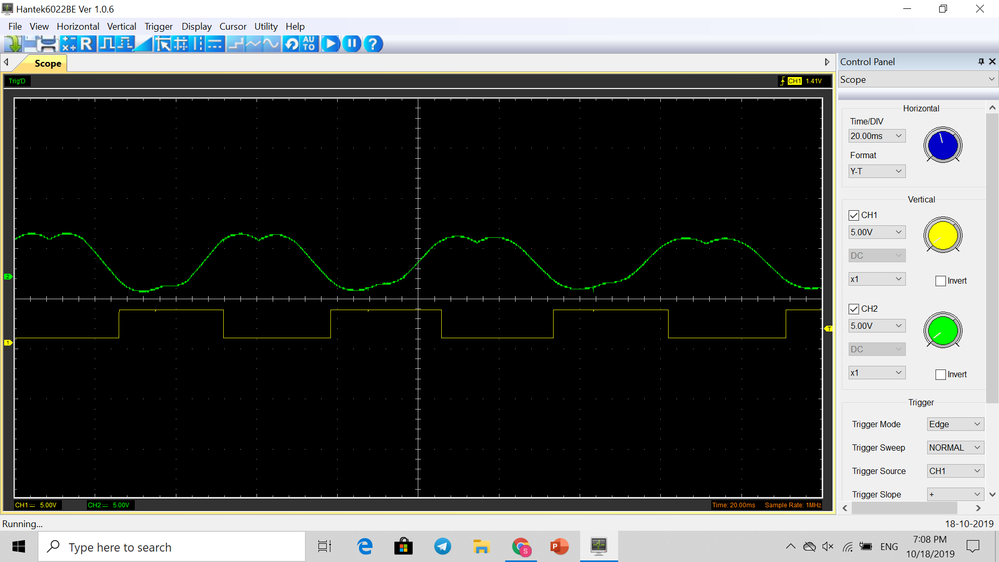Image resolution: width=999 pixels, height=562 pixels.
Task: Enable the cross cursor icon
Action: (181, 43)
